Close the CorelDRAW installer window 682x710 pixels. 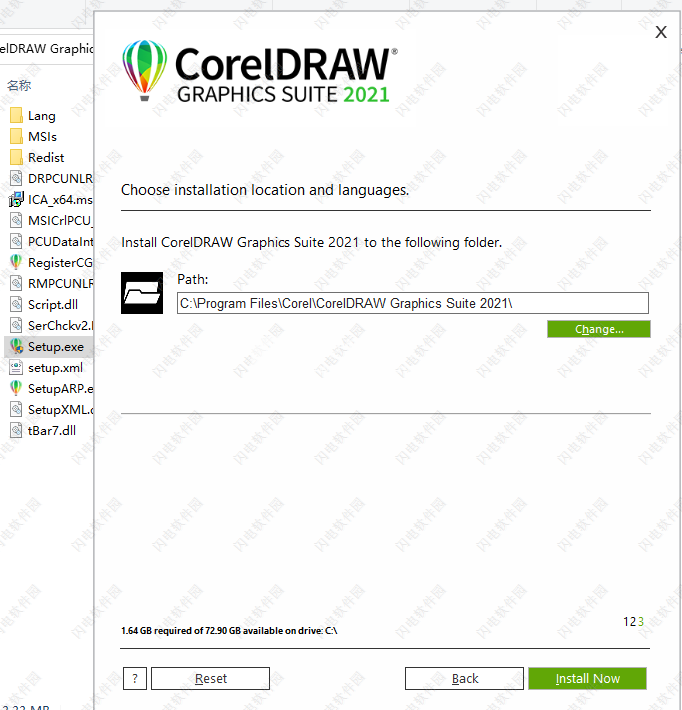[661, 32]
